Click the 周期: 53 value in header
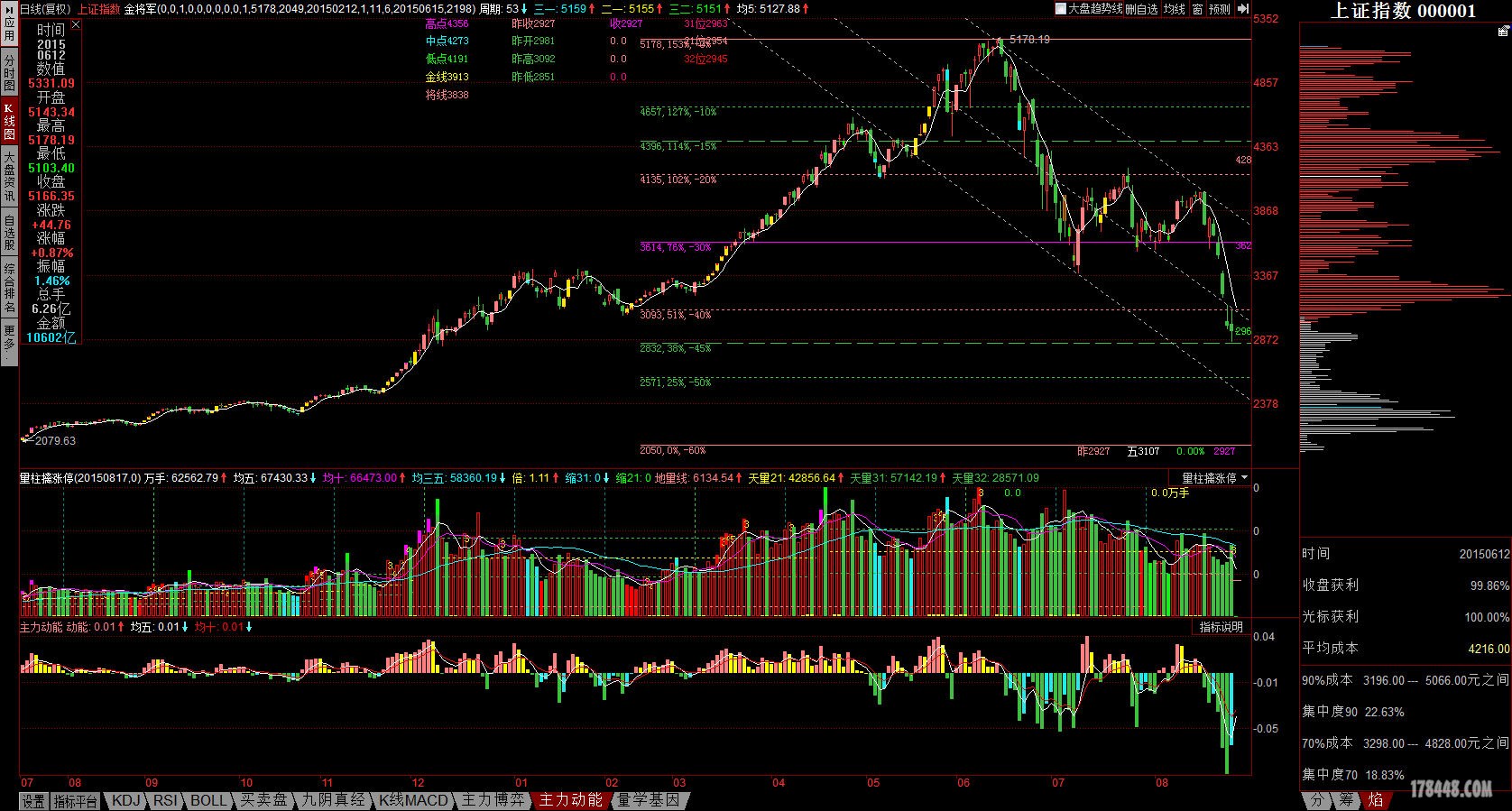 click(499, 8)
